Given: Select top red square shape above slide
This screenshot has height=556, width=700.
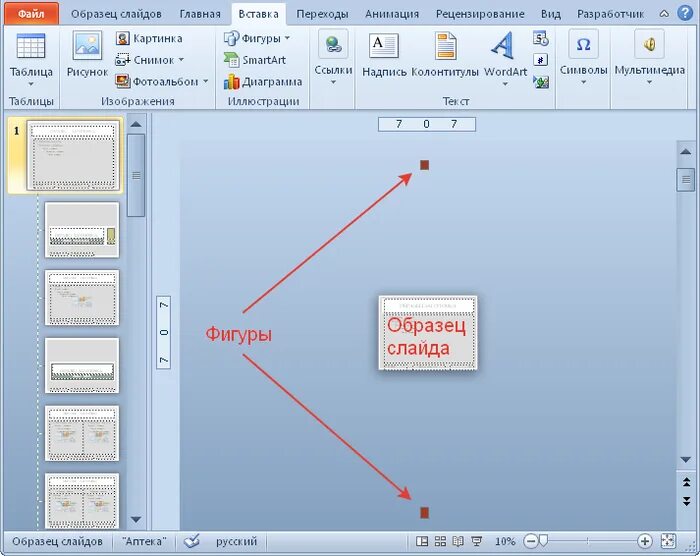Looking at the screenshot, I should coord(425,165).
